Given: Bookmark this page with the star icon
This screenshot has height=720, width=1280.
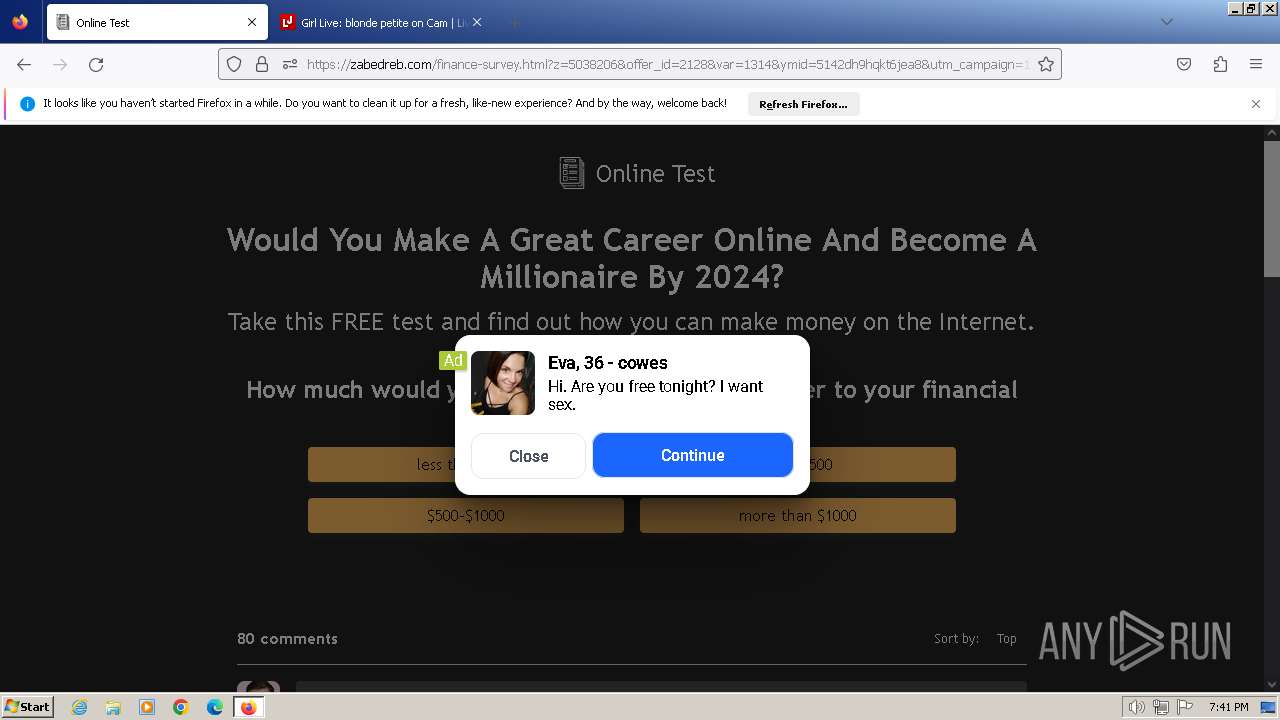Looking at the screenshot, I should point(1046,64).
